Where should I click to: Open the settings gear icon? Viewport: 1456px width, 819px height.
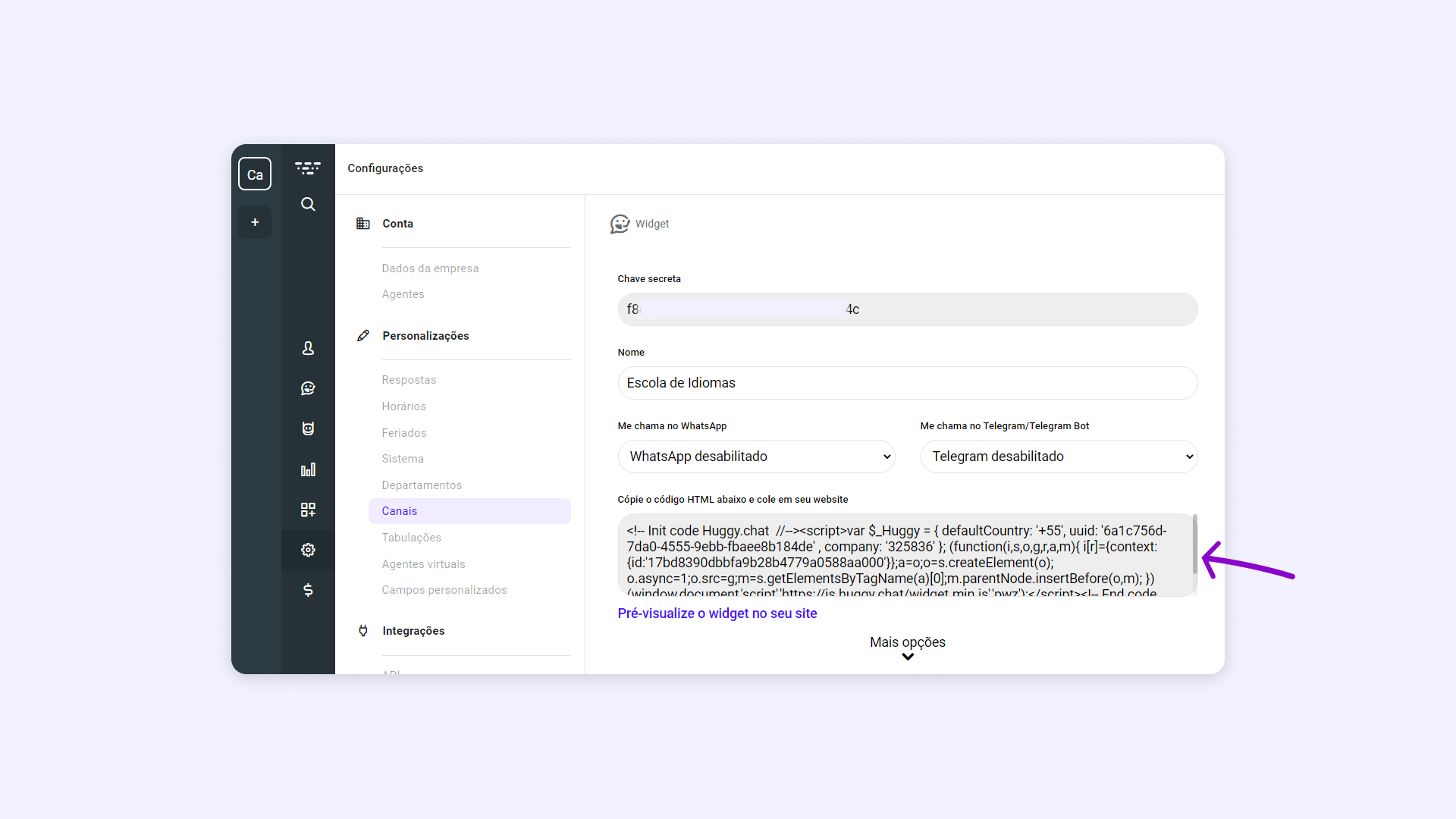[308, 550]
